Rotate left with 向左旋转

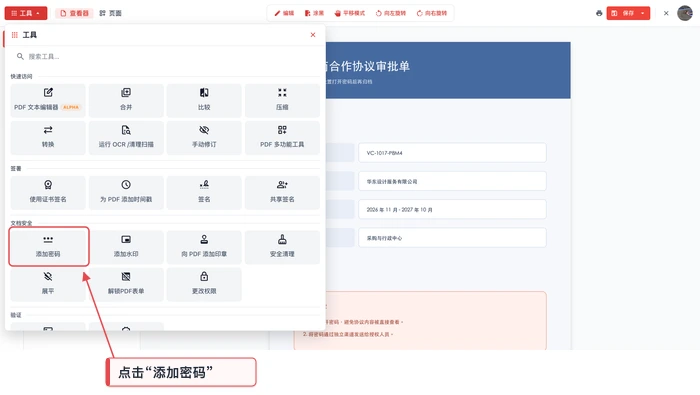pyautogui.click(x=391, y=13)
